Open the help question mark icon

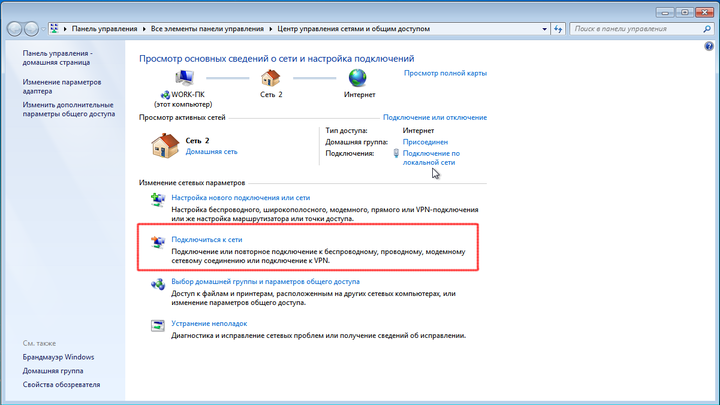tap(709, 46)
